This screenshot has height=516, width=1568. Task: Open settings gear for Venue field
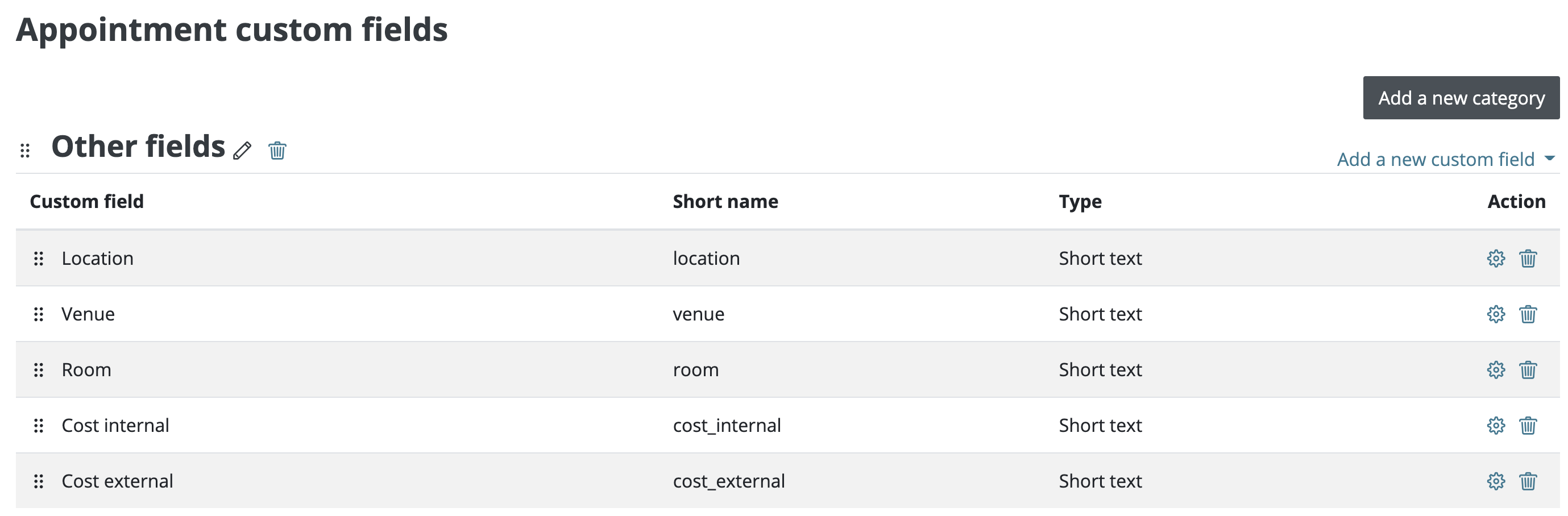coord(1496,315)
